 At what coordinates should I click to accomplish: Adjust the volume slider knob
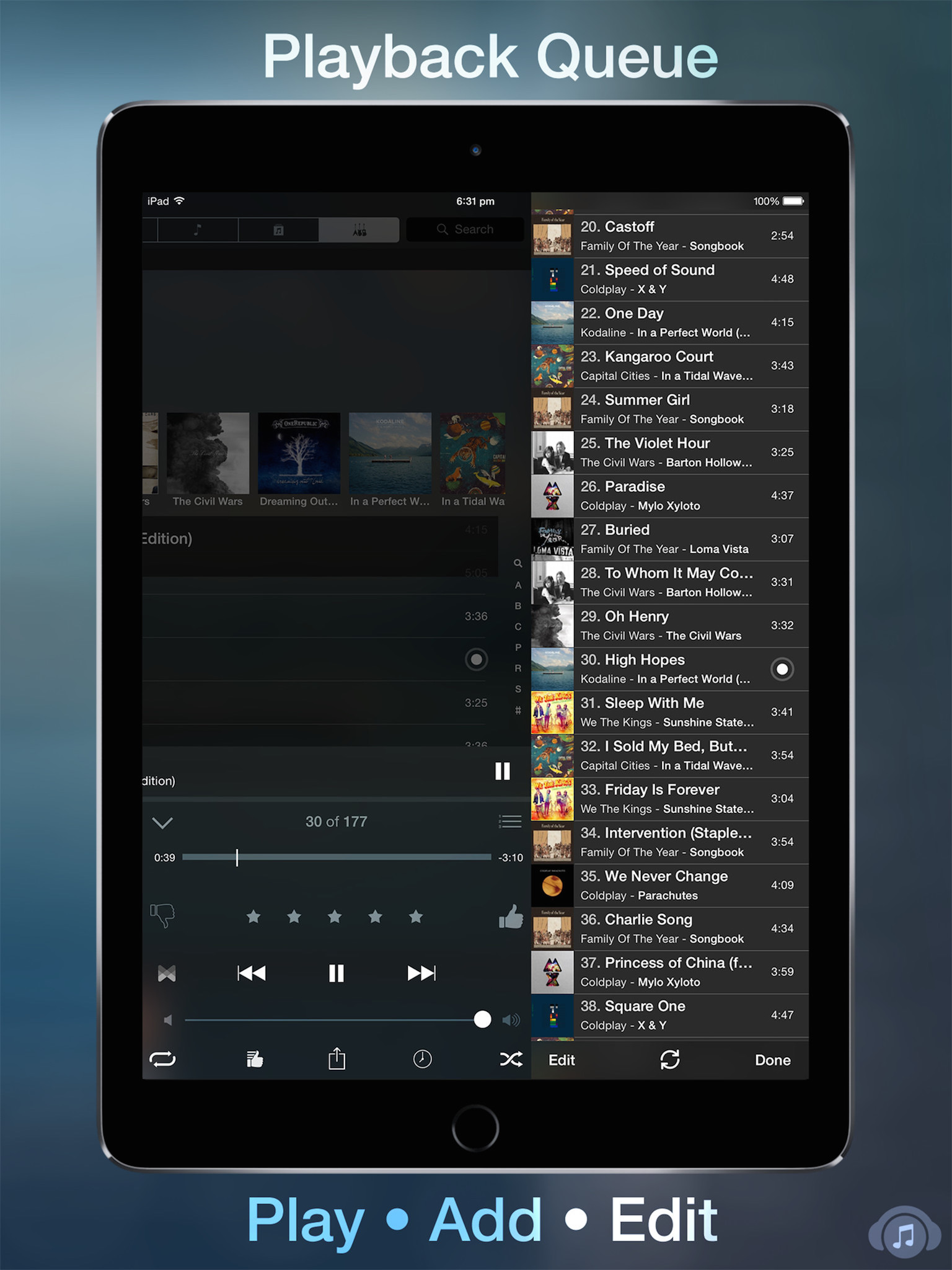[x=482, y=1019]
